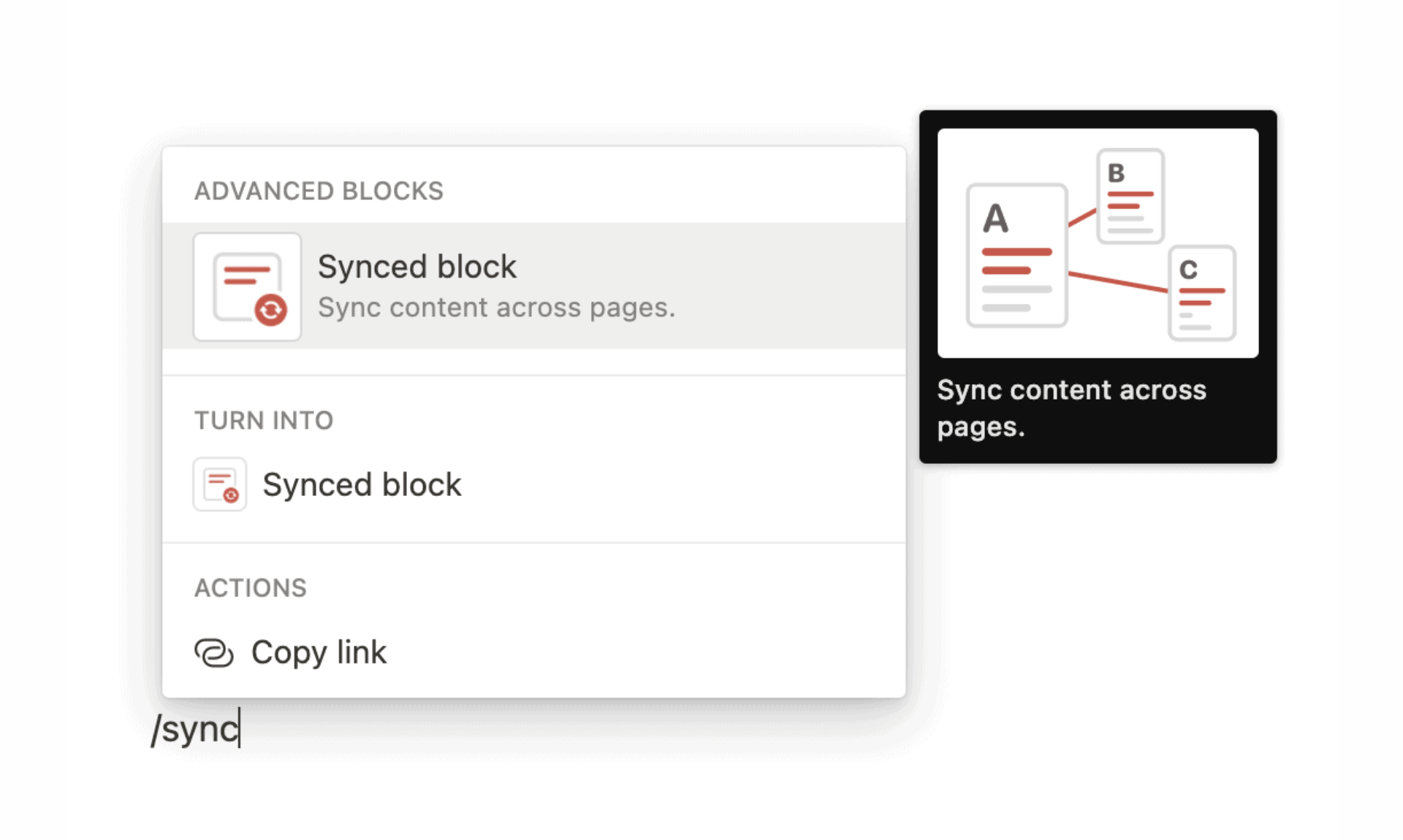Click page C in the preview illustration
Screen dimensions: 1403x840
pyautogui.click(x=1202, y=293)
